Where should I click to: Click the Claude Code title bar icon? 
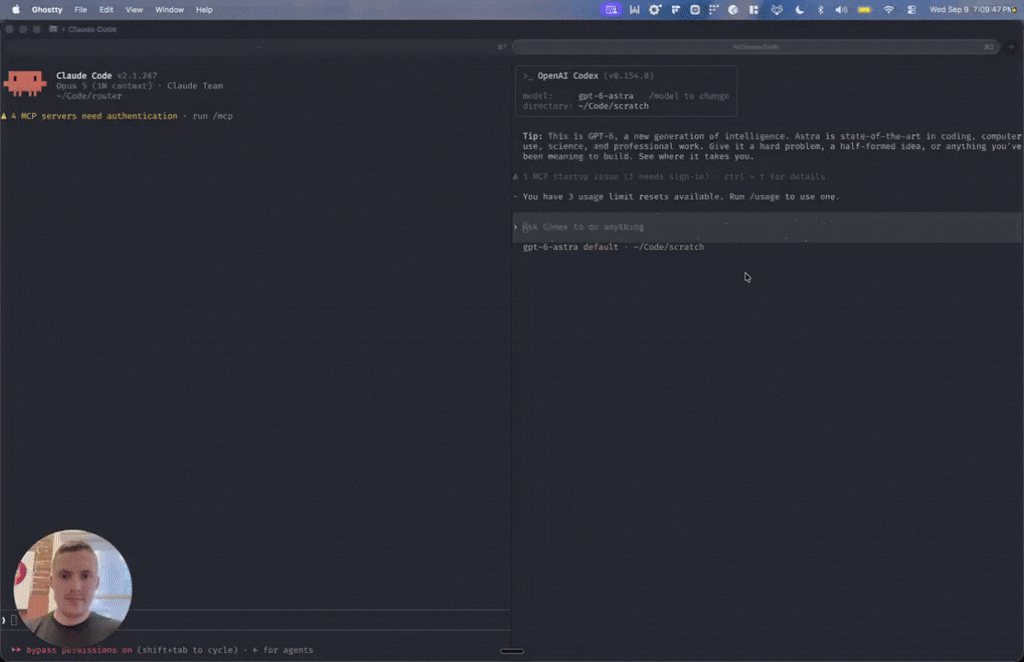point(53,29)
